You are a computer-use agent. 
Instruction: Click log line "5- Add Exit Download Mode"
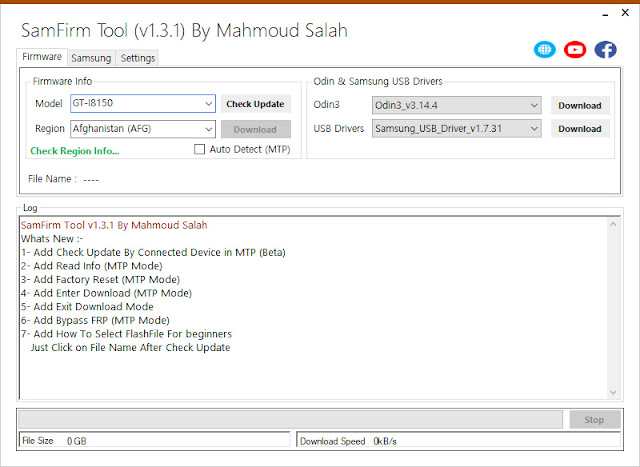point(87,307)
